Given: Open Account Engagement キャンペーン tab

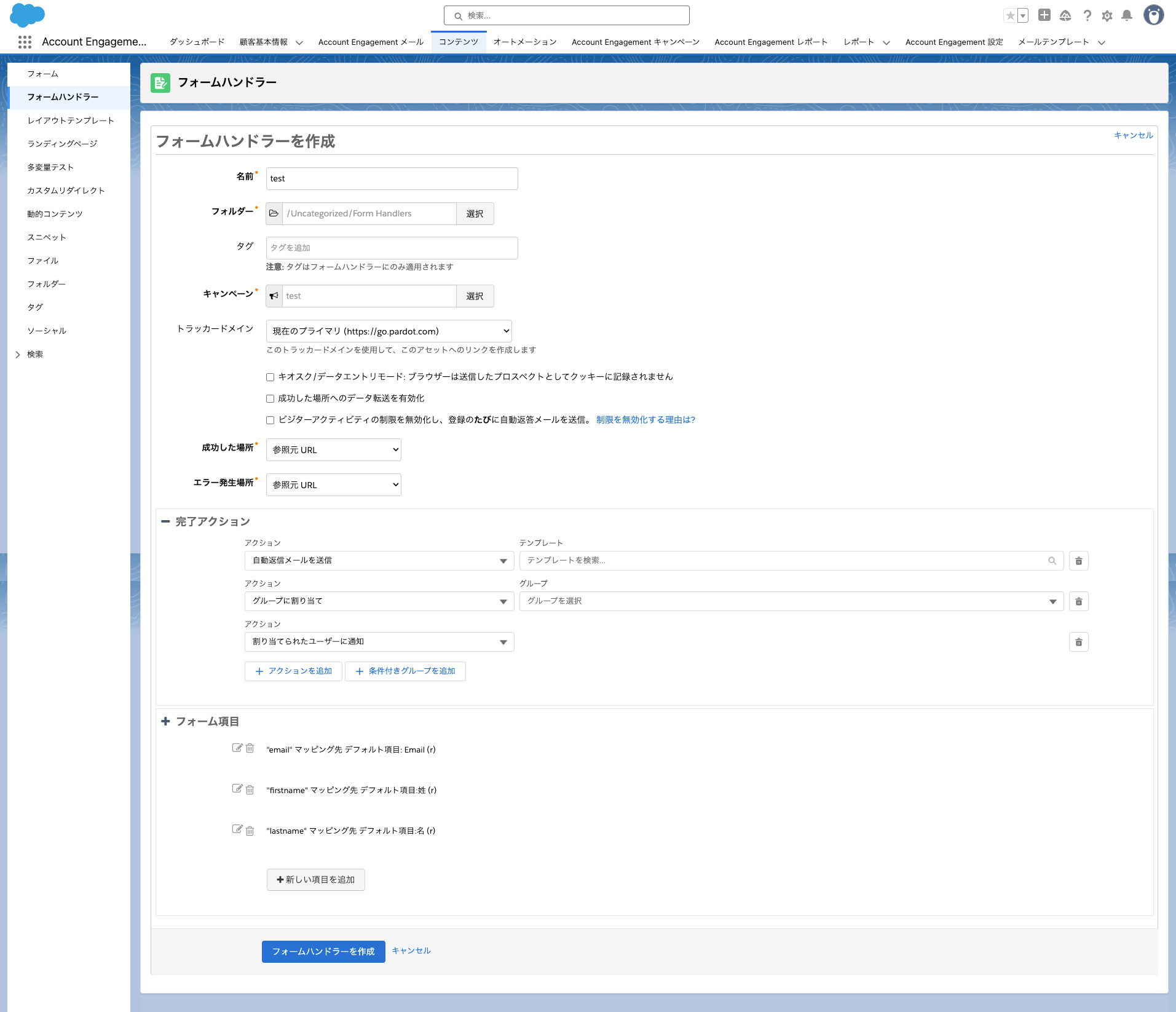Looking at the screenshot, I should [x=636, y=42].
